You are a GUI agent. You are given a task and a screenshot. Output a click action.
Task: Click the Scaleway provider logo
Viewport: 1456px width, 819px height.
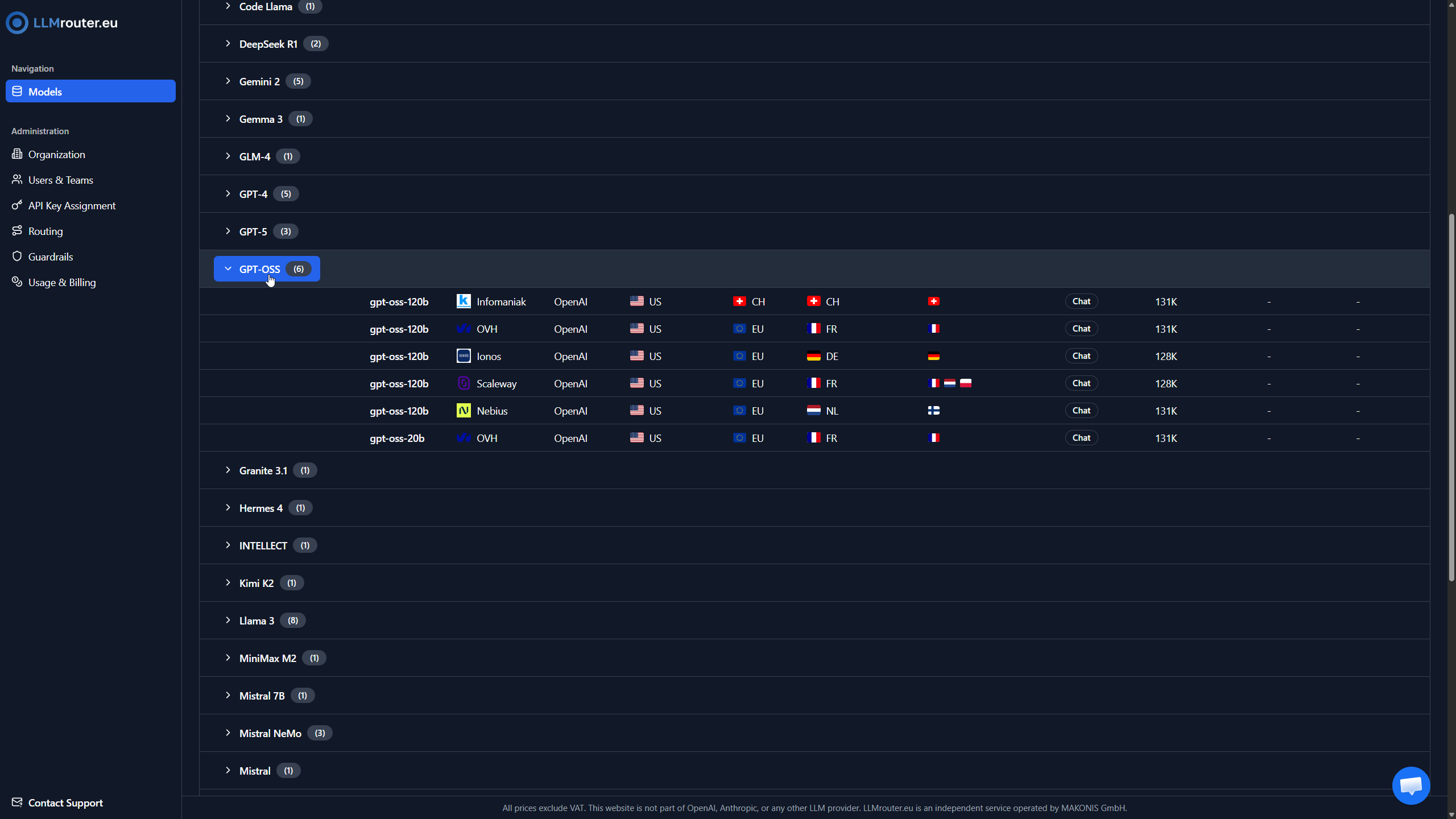click(x=464, y=383)
